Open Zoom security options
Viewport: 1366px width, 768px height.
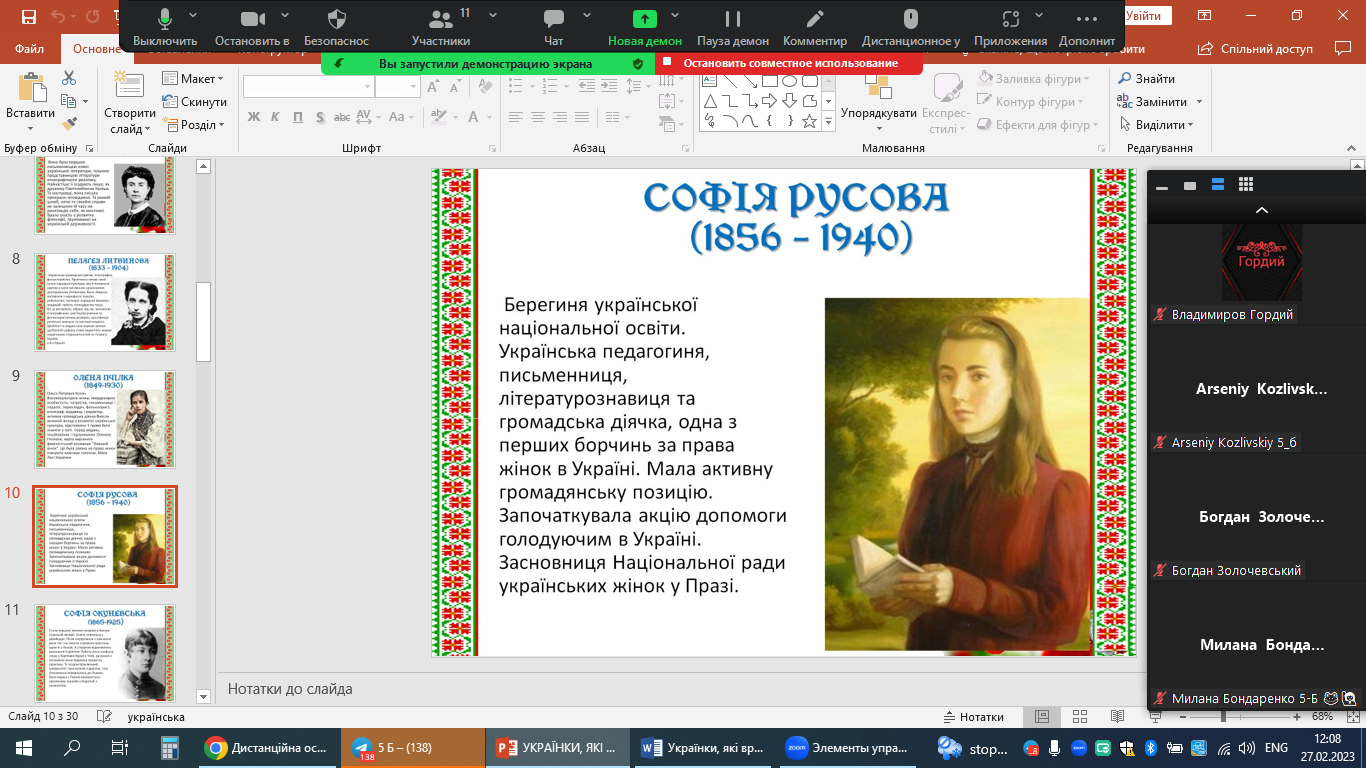click(x=336, y=27)
